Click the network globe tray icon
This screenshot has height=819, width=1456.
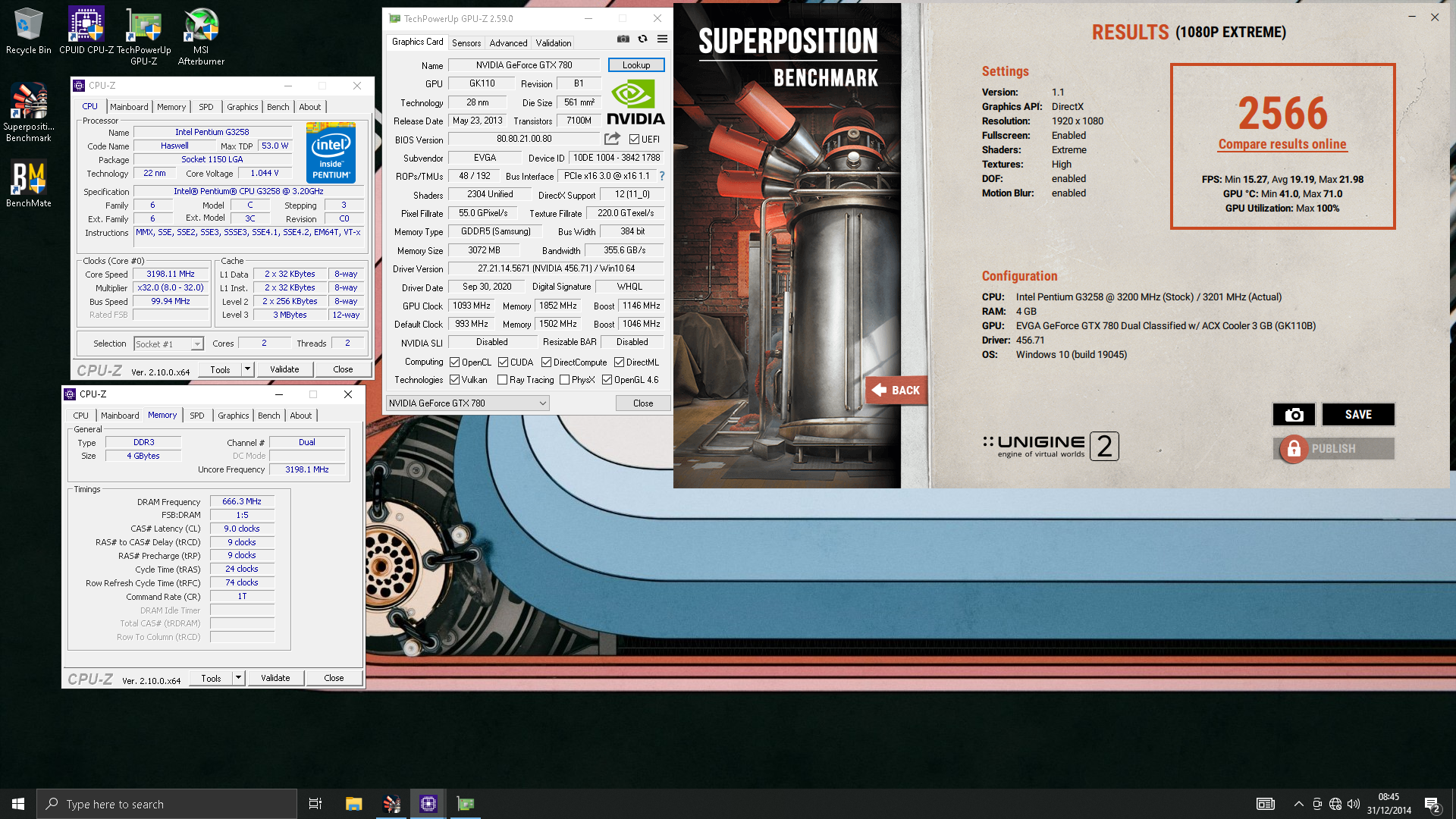tap(1335, 804)
